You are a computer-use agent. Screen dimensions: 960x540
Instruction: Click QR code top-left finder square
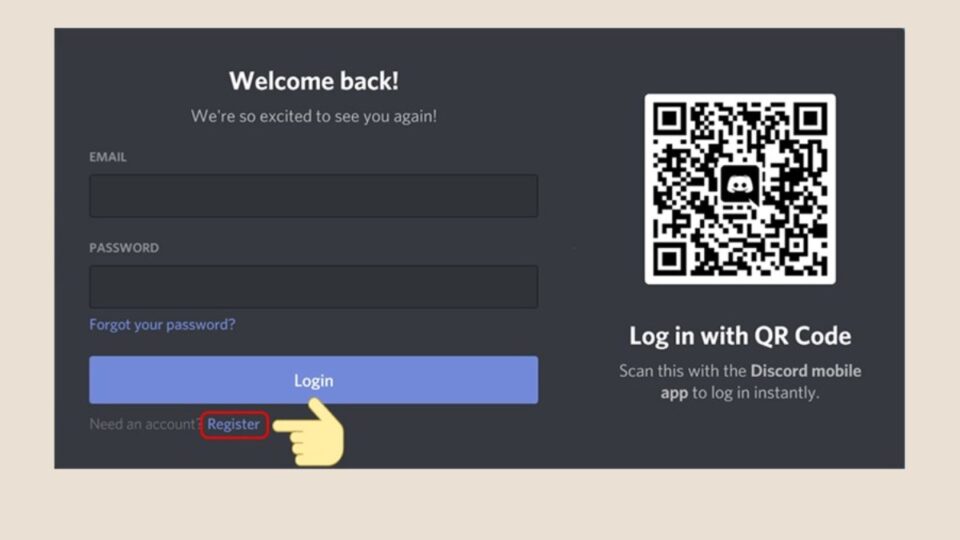coord(669,119)
